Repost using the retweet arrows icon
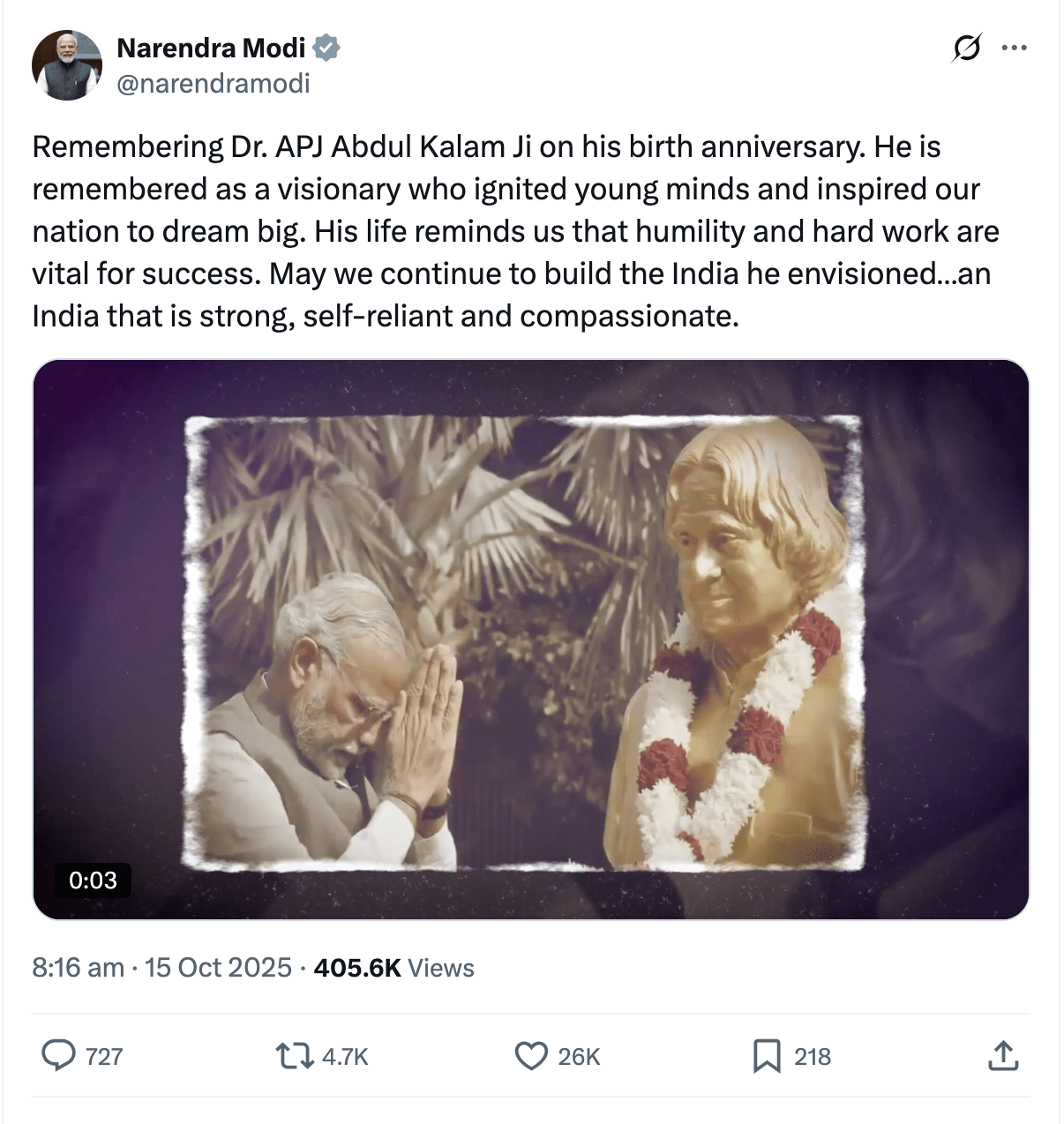 click(x=294, y=1055)
